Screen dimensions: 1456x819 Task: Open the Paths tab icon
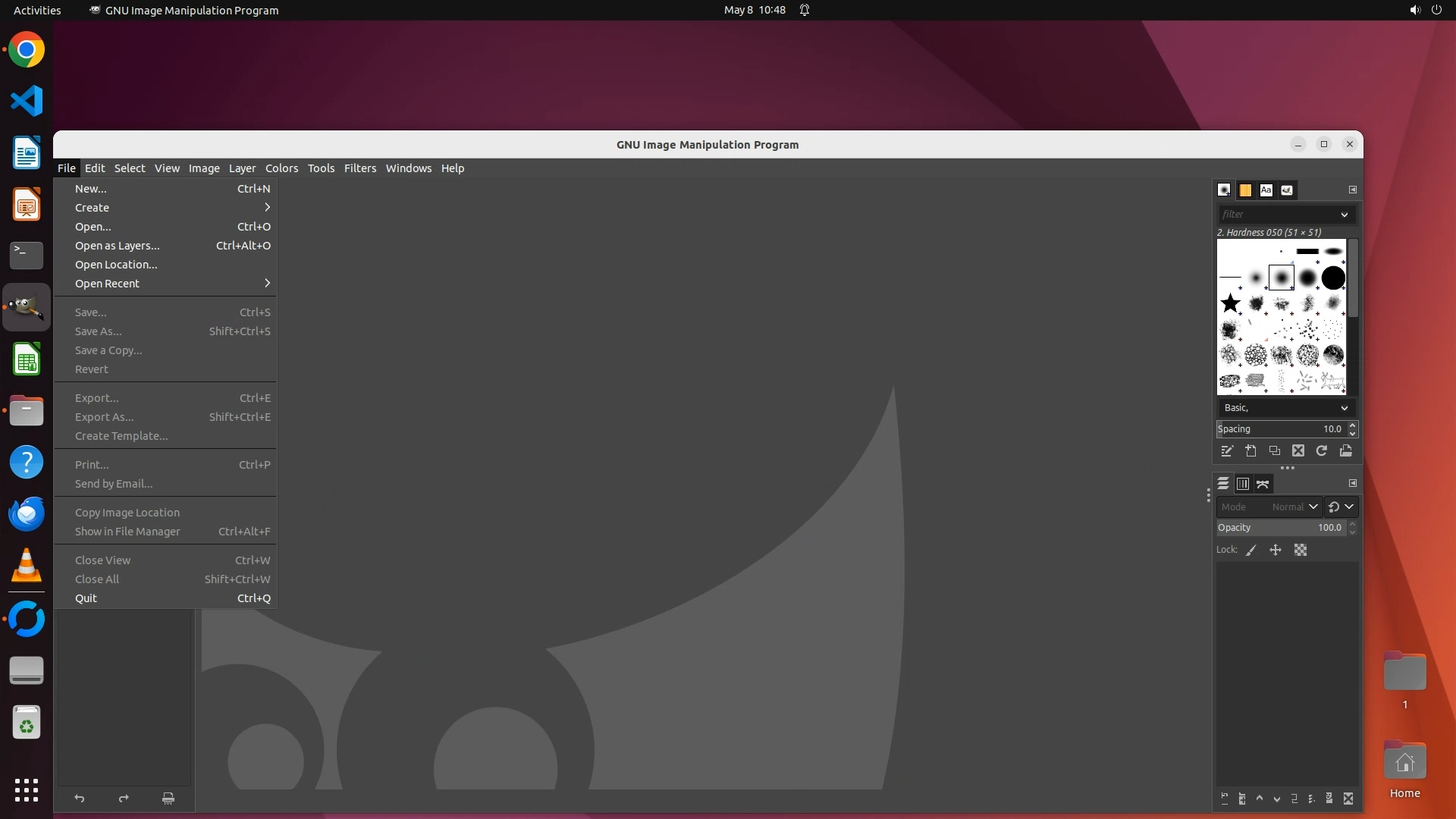(1263, 484)
